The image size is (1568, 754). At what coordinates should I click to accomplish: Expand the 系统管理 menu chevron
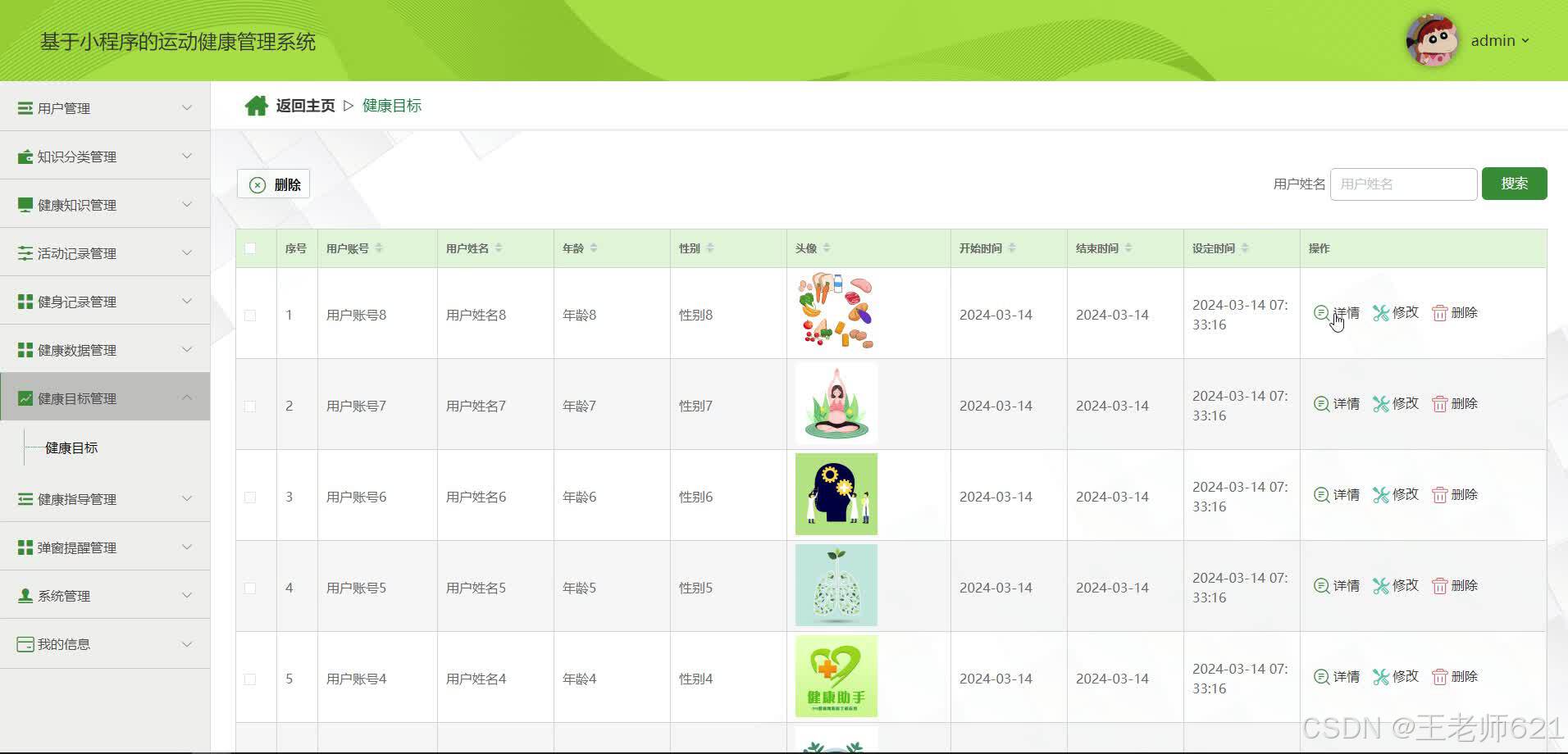click(x=187, y=595)
